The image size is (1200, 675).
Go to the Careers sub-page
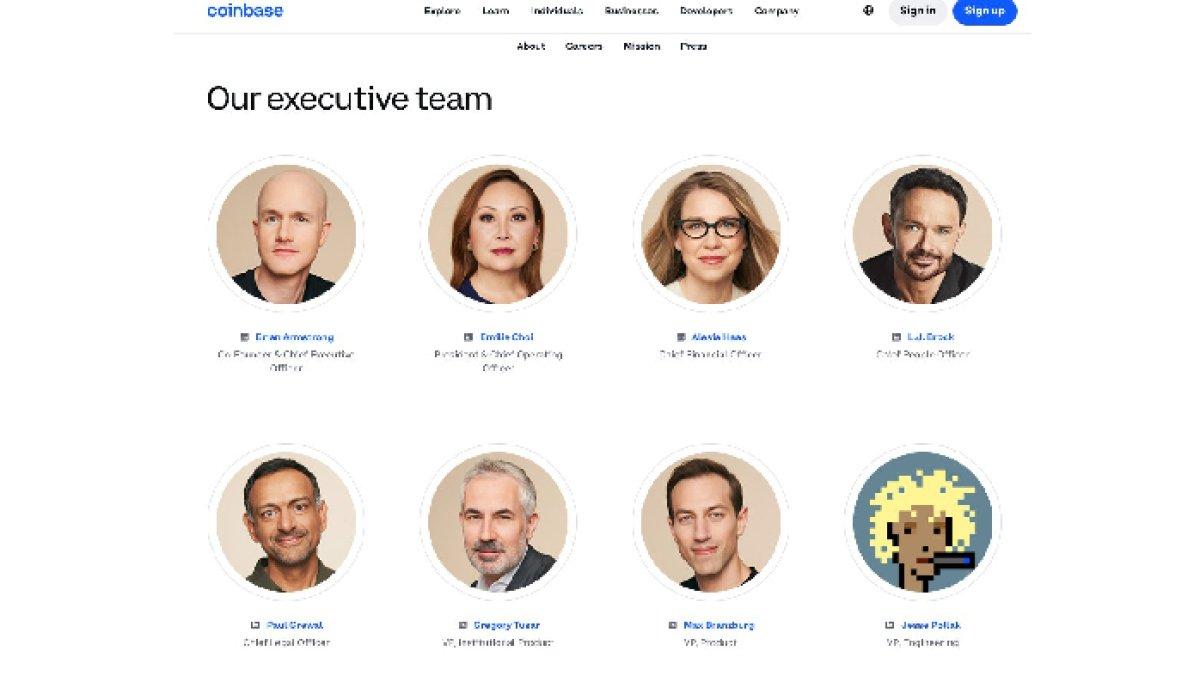click(584, 46)
